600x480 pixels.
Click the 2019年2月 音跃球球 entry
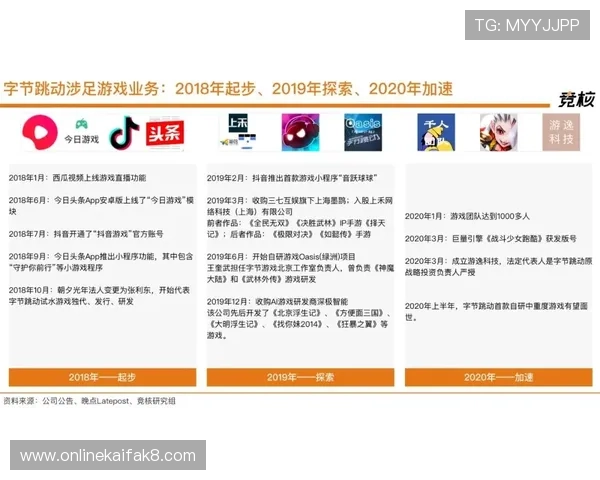293,178
